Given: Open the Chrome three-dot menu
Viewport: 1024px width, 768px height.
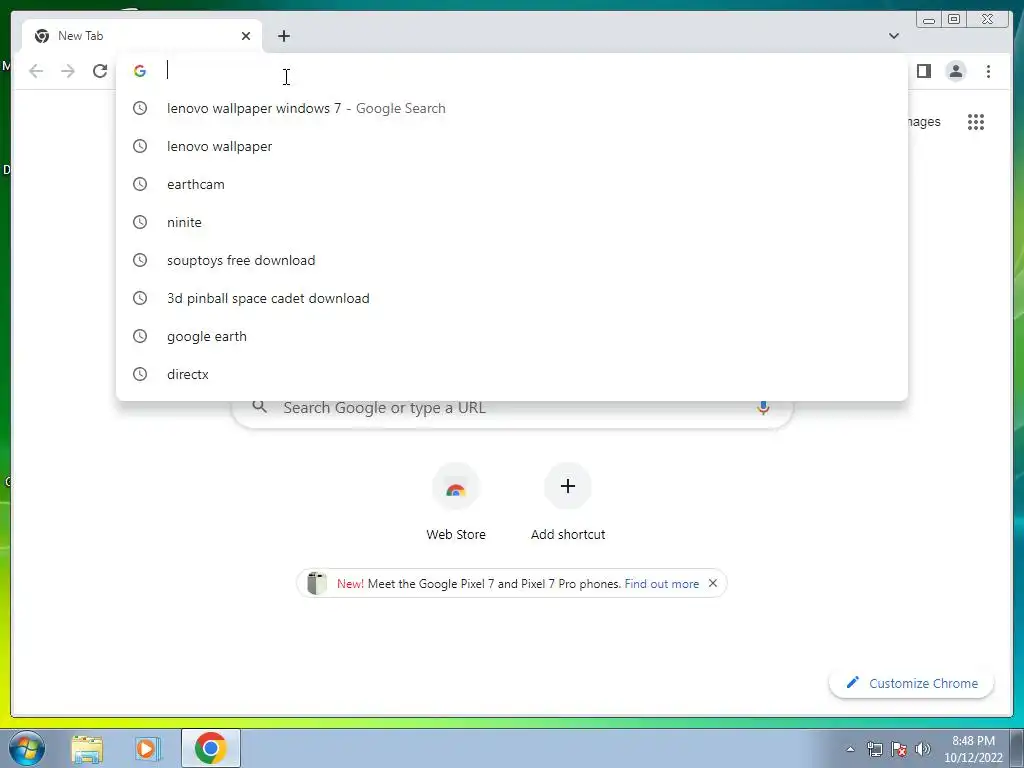Looking at the screenshot, I should point(988,71).
